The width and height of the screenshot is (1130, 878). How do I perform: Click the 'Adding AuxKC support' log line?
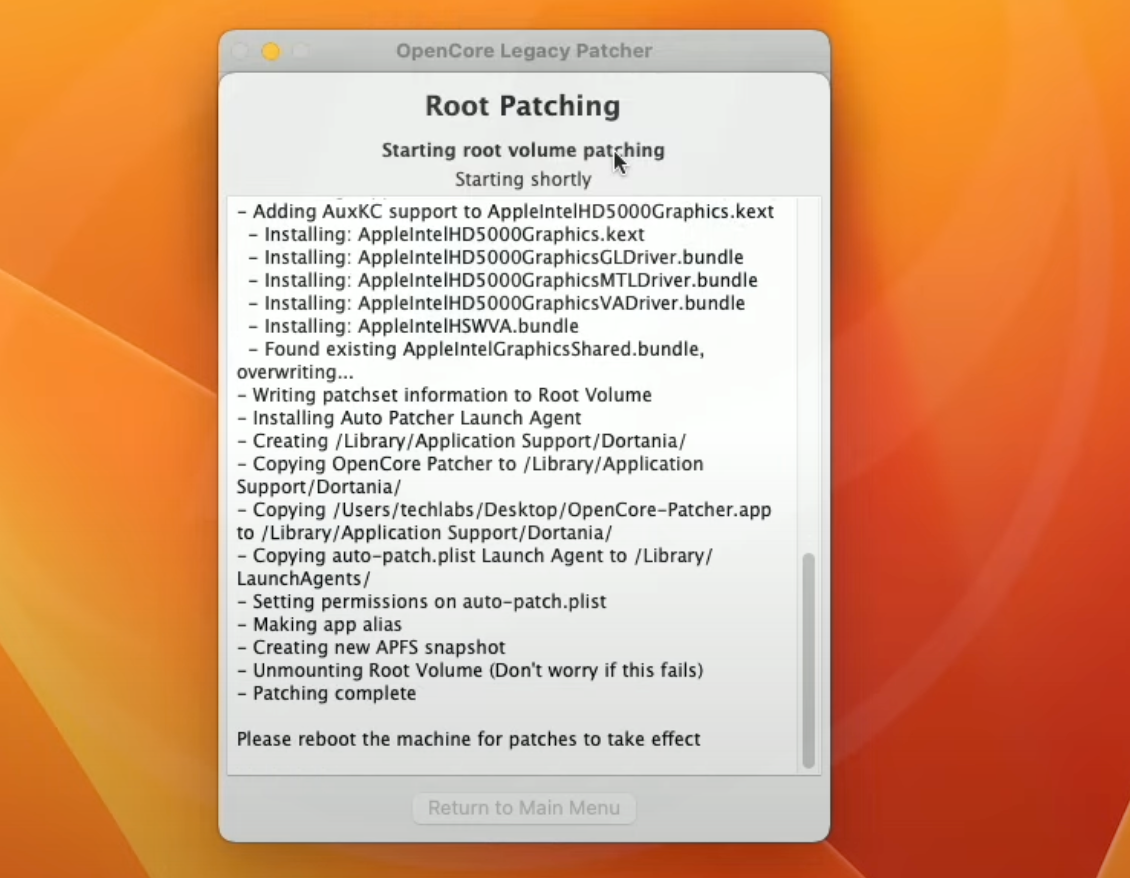pyautogui.click(x=505, y=211)
